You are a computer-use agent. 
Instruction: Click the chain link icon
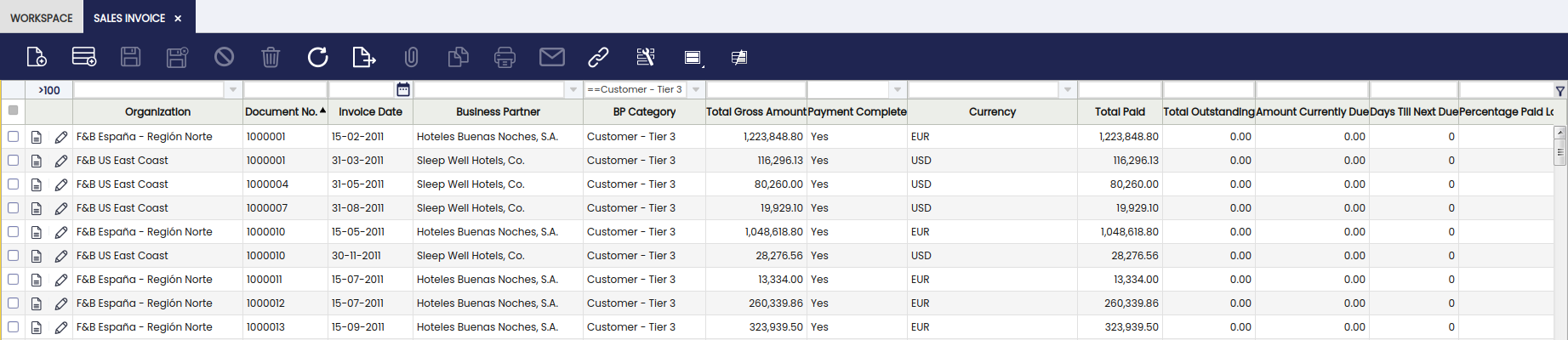[599, 57]
